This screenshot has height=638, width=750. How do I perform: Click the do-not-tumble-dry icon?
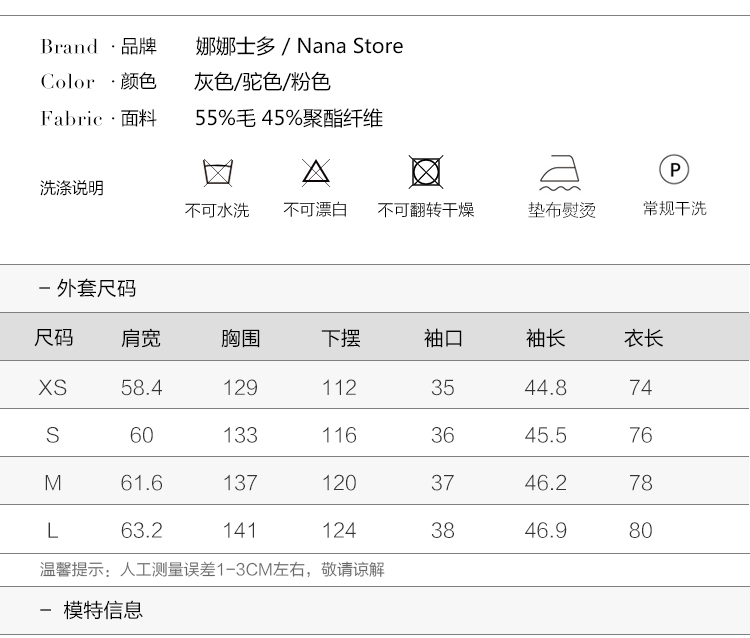[x=426, y=172]
